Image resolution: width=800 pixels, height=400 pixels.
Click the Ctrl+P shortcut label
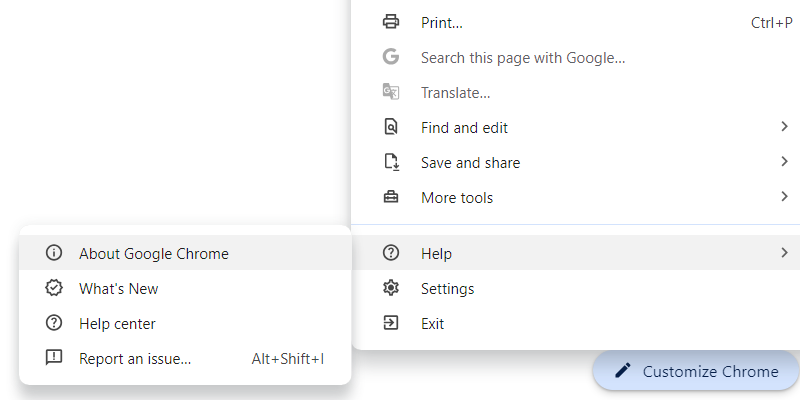click(x=771, y=23)
